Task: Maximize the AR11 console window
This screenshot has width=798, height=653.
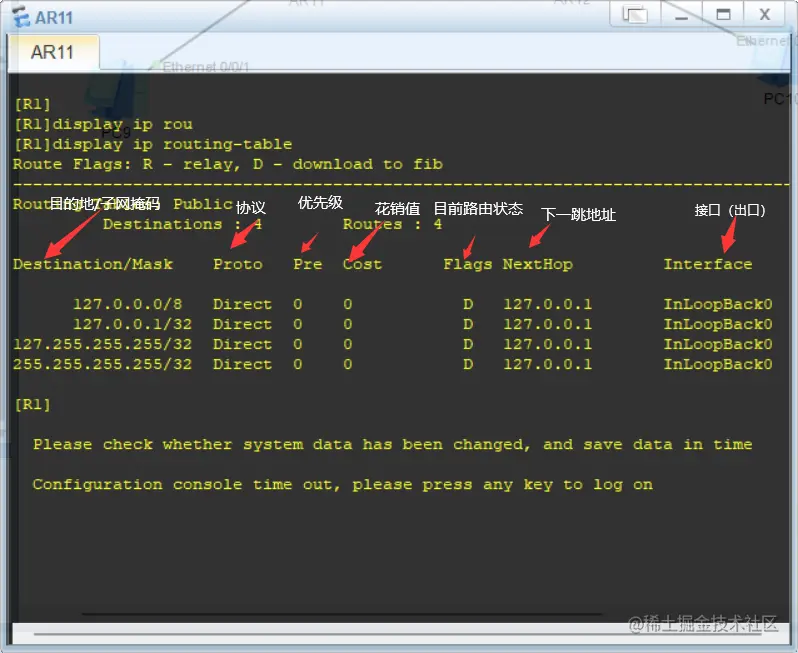Action: (723, 14)
